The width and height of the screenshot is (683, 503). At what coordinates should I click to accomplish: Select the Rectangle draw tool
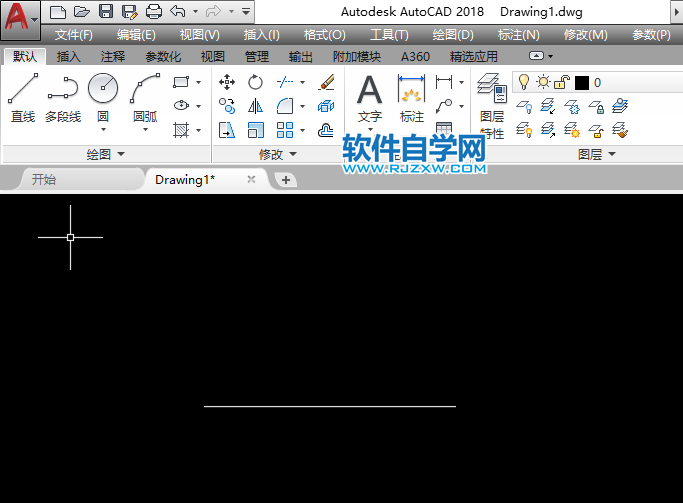[x=181, y=82]
